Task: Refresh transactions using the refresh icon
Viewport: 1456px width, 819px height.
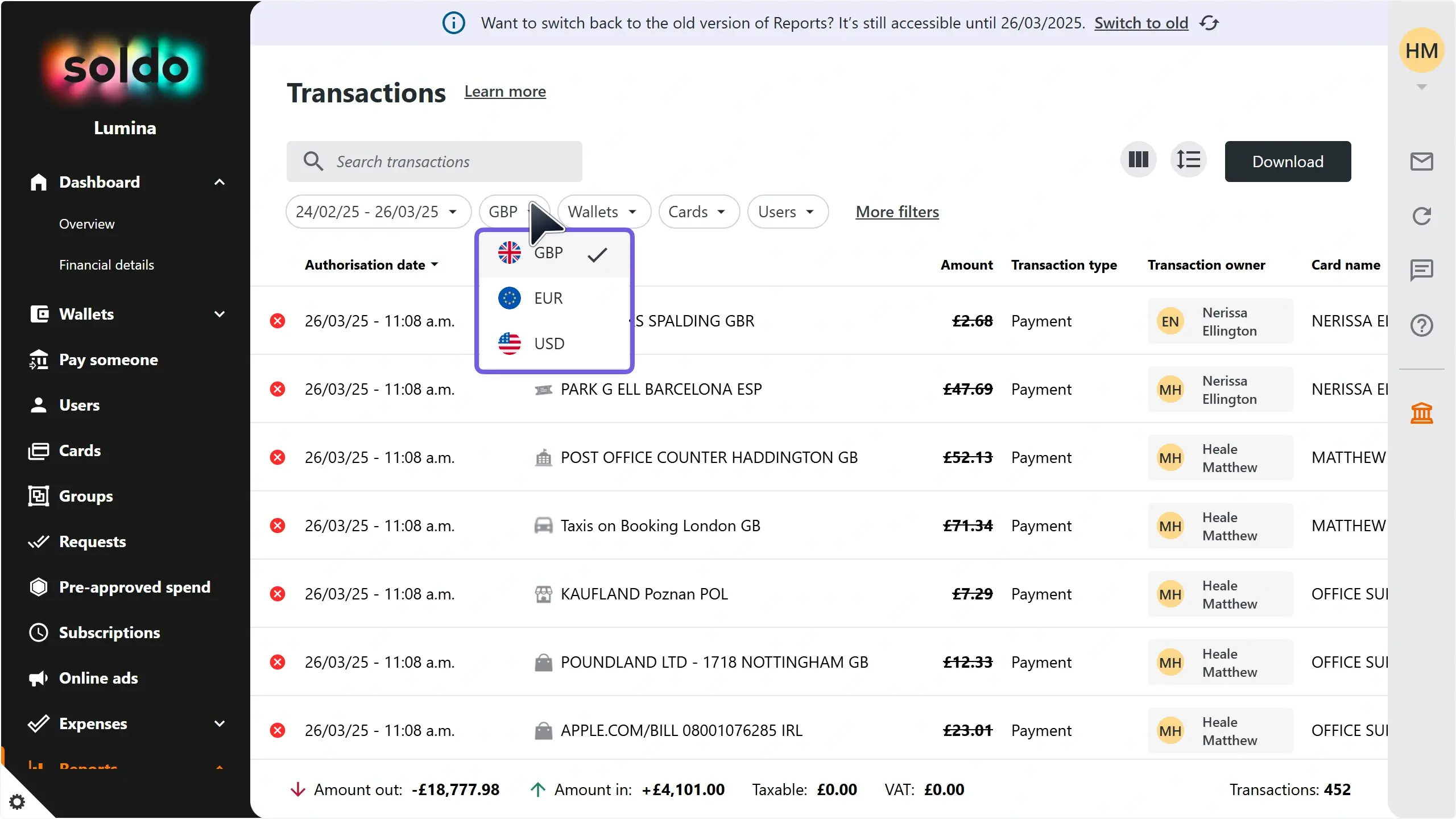Action: (x=1421, y=216)
